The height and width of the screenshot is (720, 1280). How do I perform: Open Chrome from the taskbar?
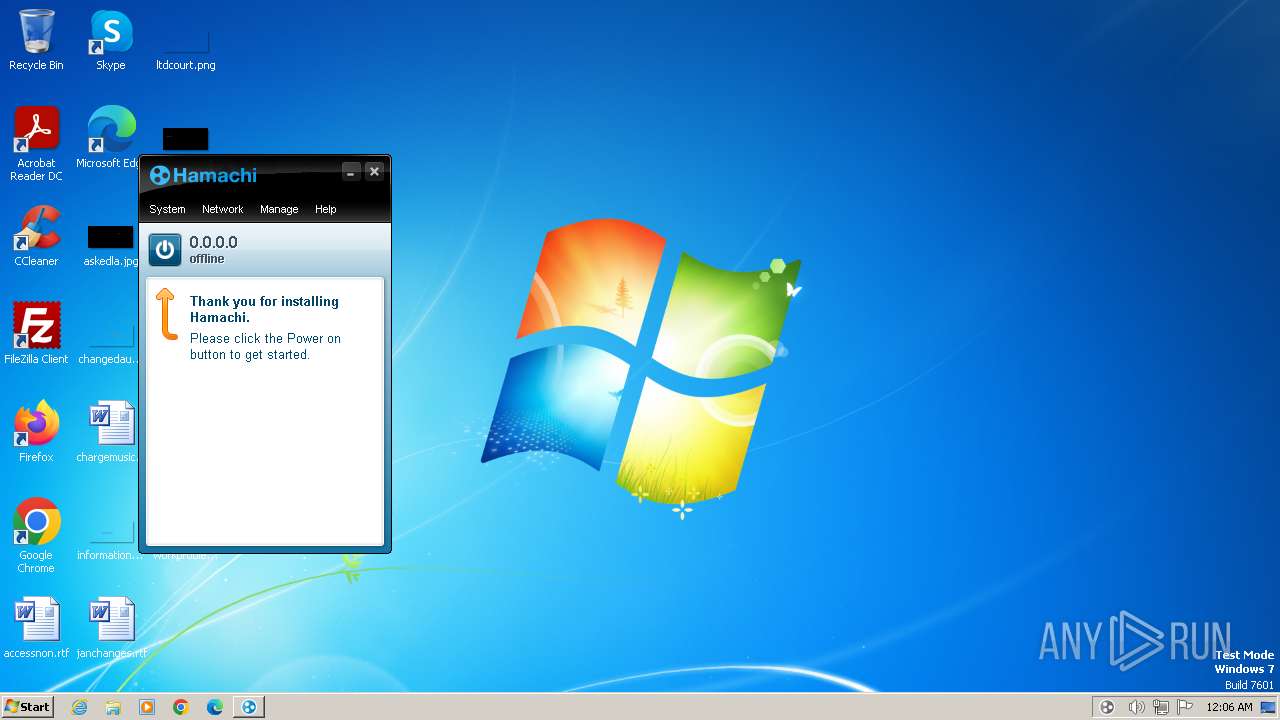pyautogui.click(x=181, y=707)
